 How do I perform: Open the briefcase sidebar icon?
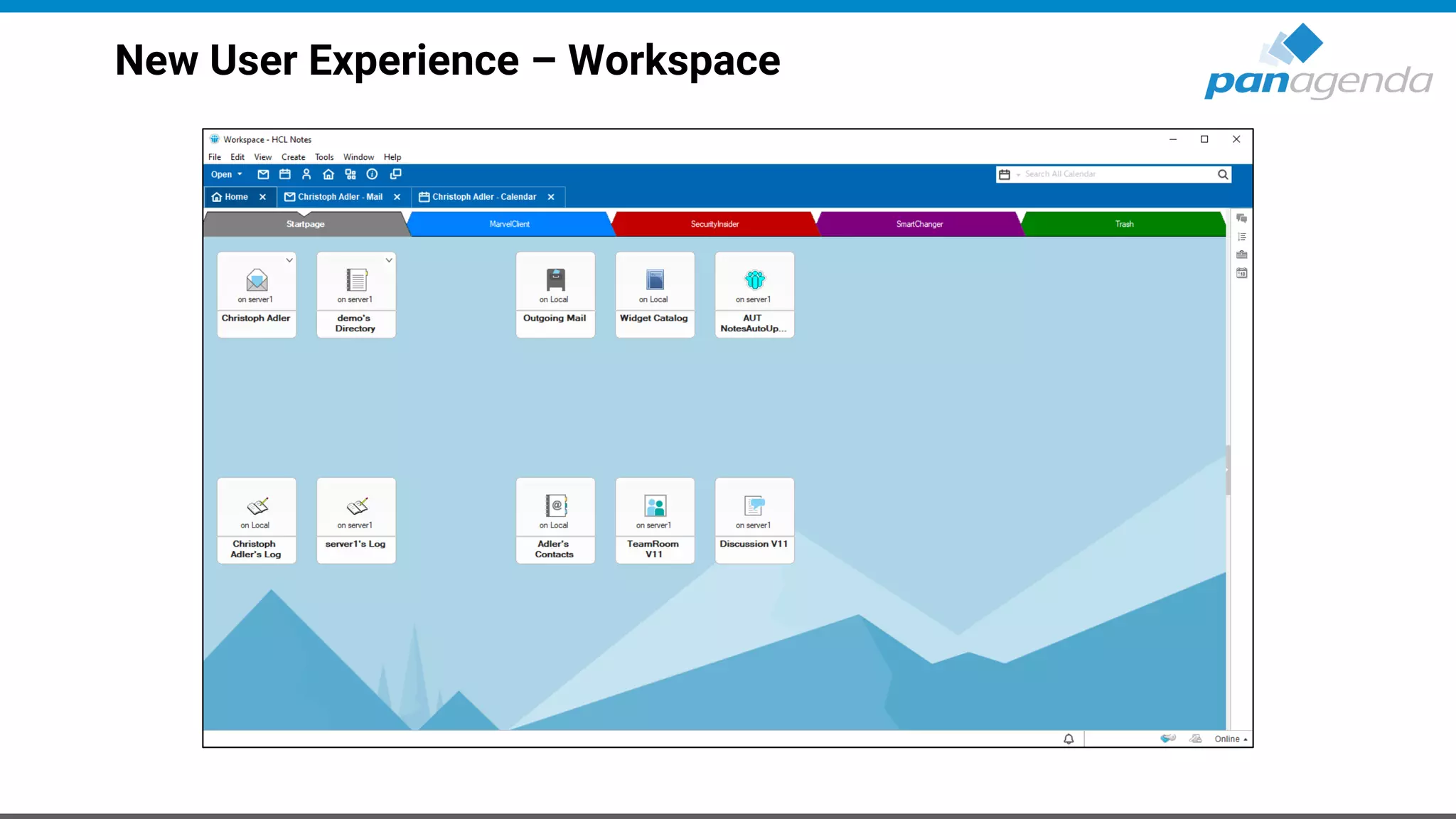pyautogui.click(x=1242, y=255)
